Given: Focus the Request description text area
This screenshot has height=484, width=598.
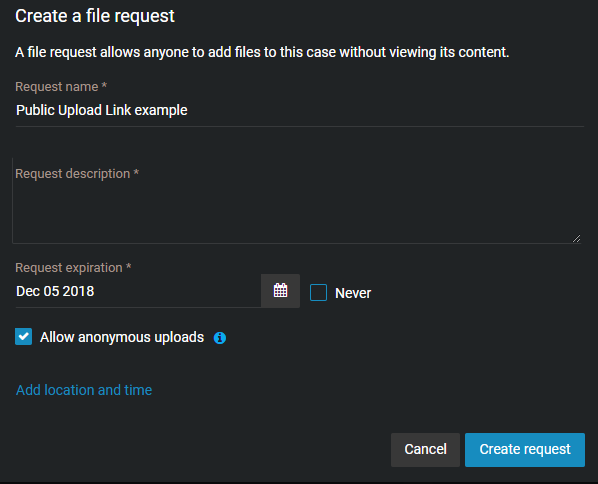Looking at the screenshot, I should [x=297, y=201].
